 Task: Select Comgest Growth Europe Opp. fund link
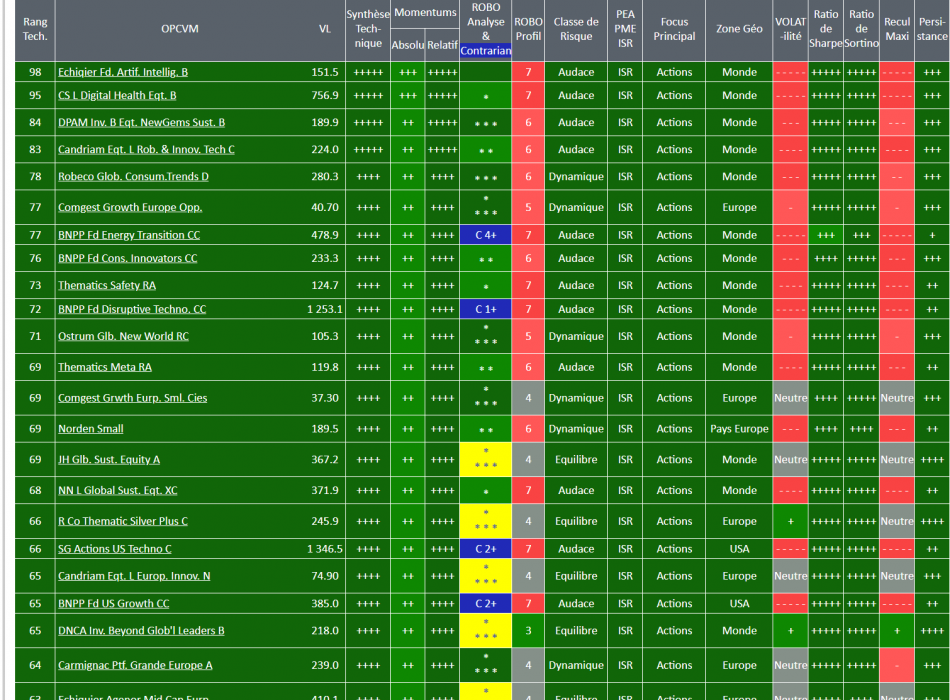click(130, 207)
